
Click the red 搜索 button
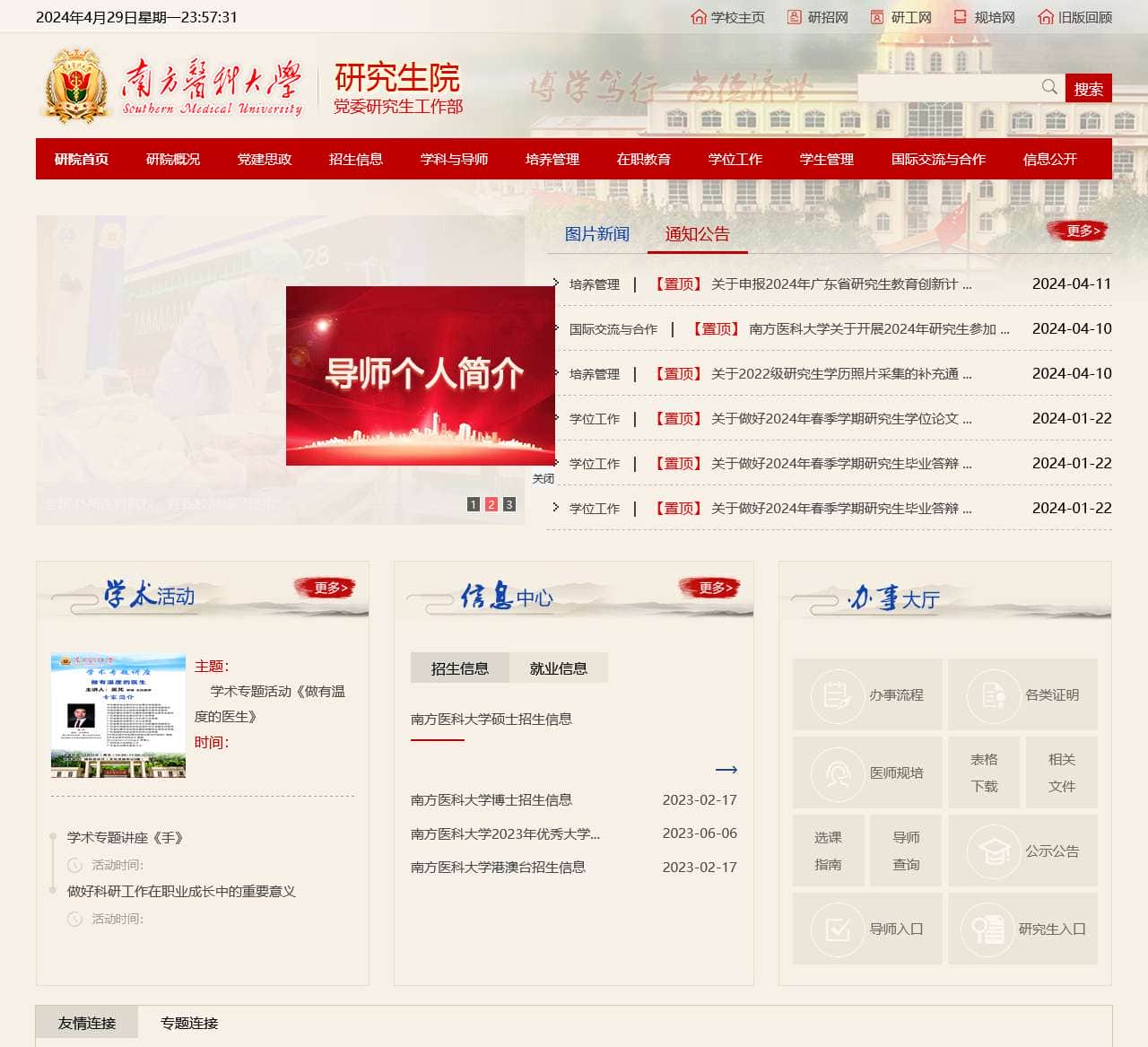[1089, 88]
